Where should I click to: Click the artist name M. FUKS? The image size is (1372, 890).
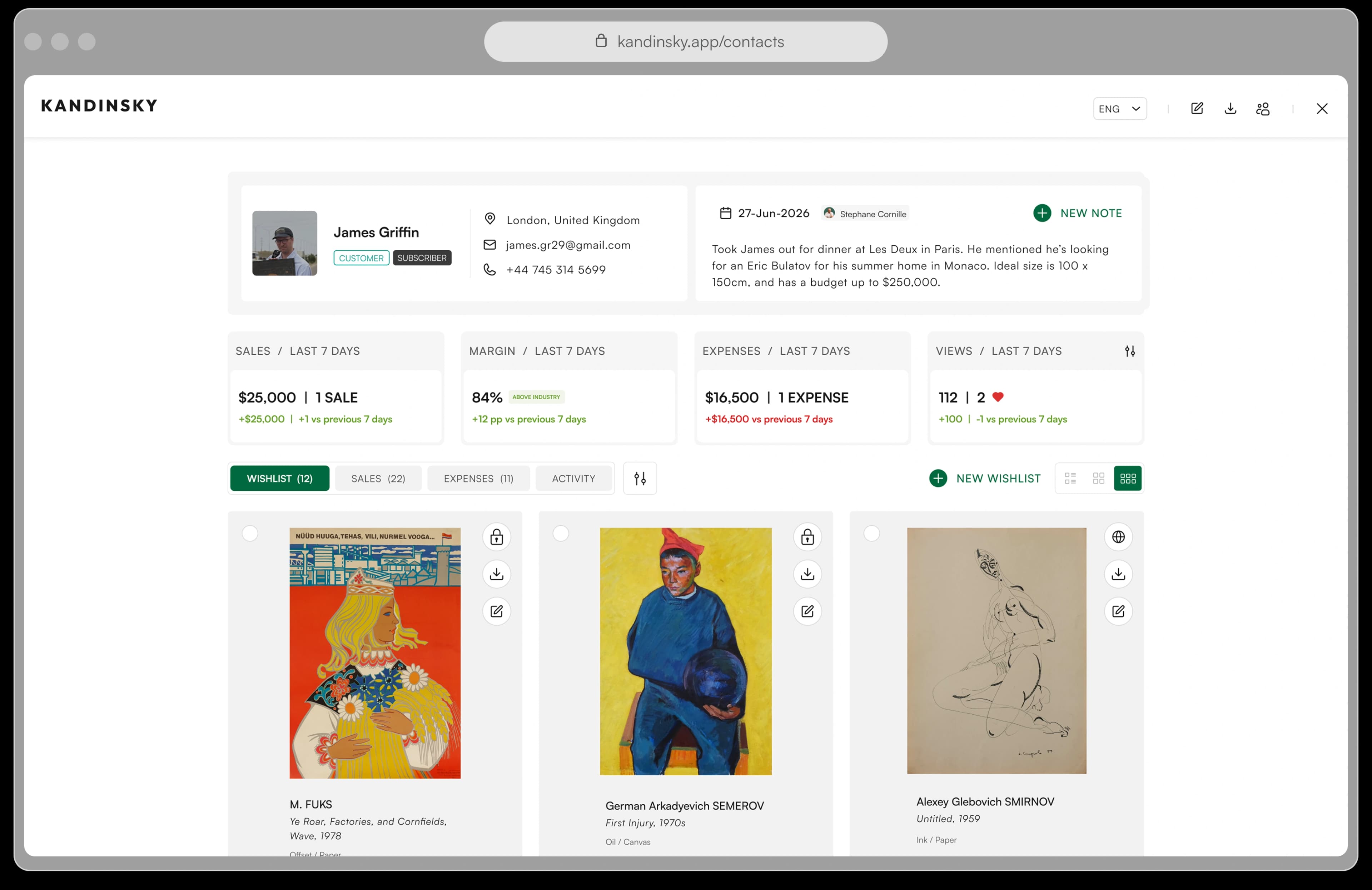[311, 804]
